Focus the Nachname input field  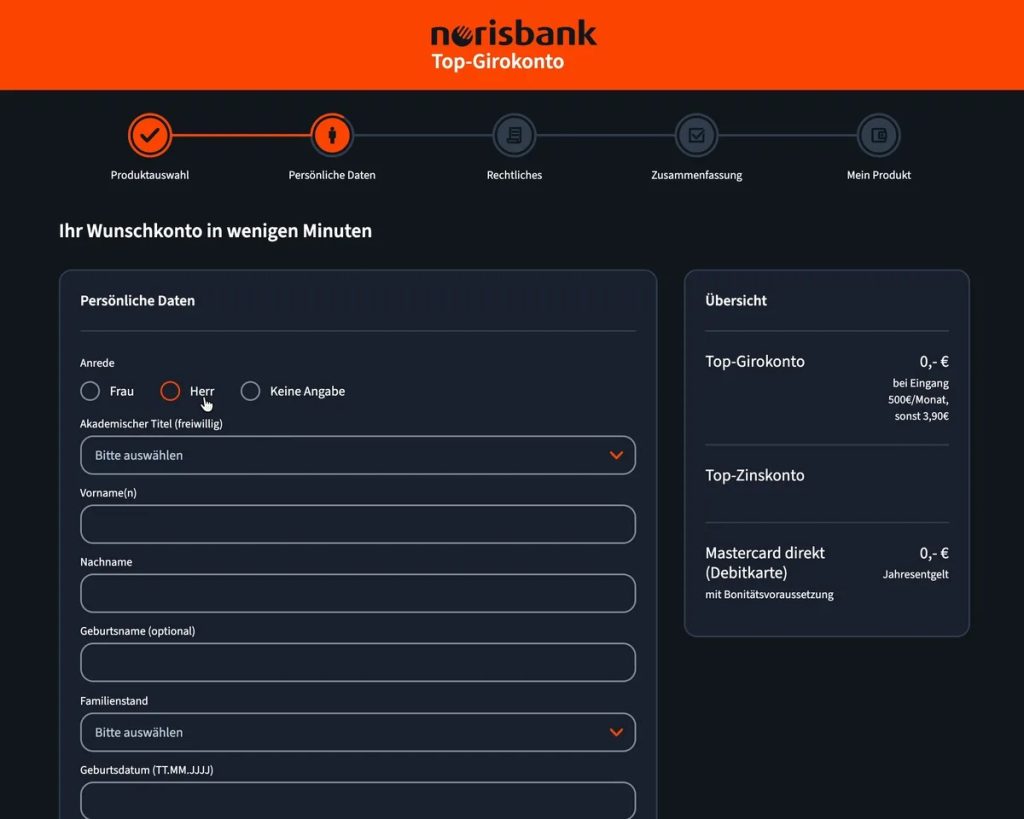[358, 593]
